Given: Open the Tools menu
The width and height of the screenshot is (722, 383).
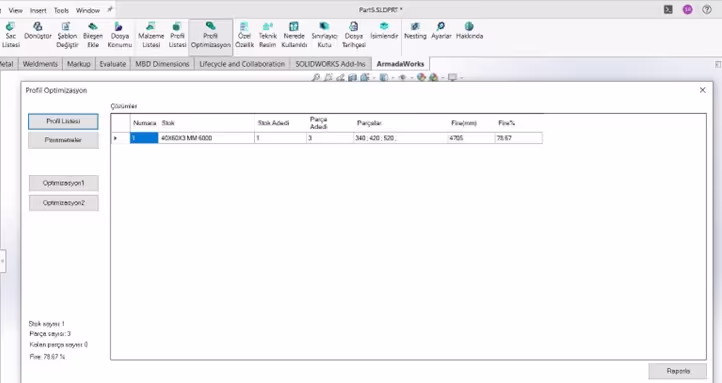Looking at the screenshot, I should point(61,10).
